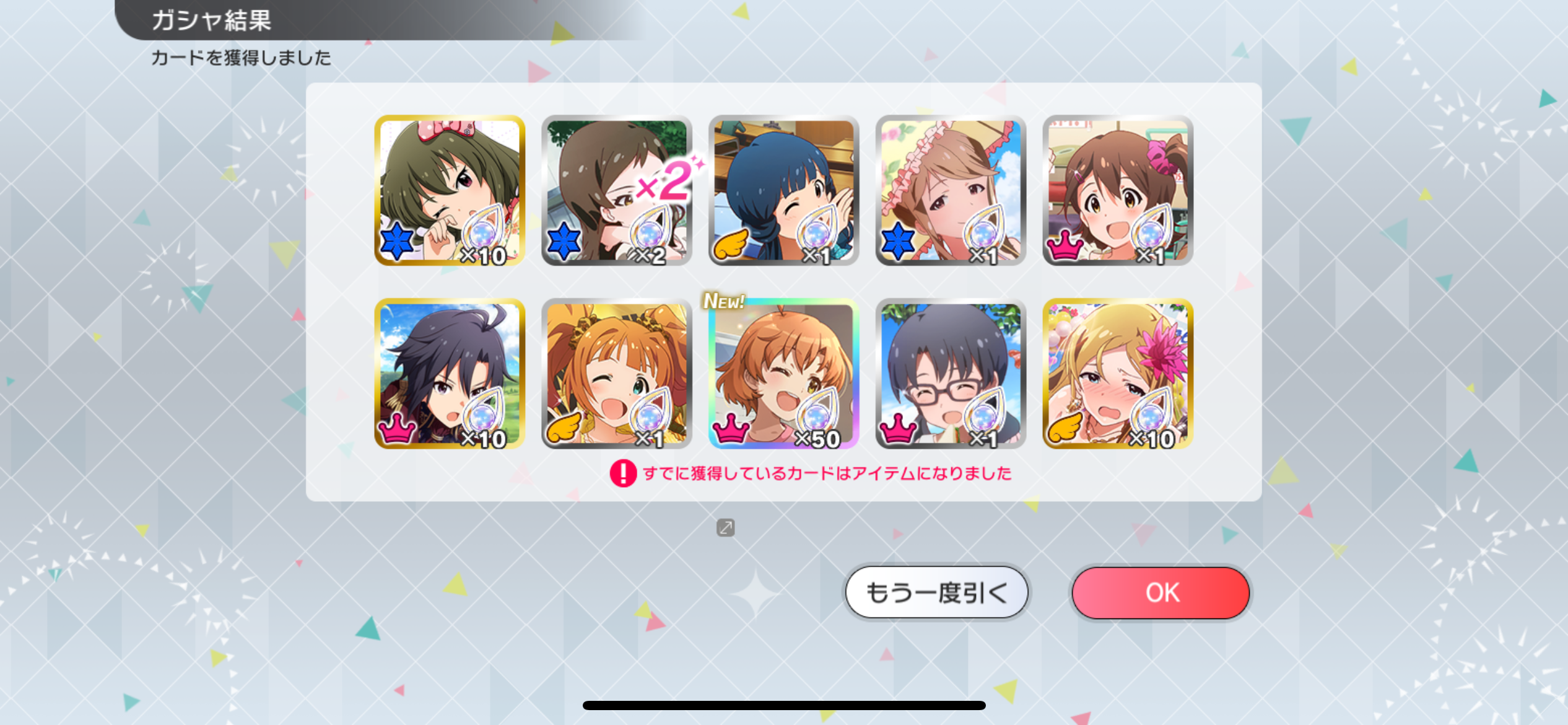The height and width of the screenshot is (725, 1568).
Task: Click the pink x2 multiplier badge
Action: pyautogui.click(x=668, y=180)
